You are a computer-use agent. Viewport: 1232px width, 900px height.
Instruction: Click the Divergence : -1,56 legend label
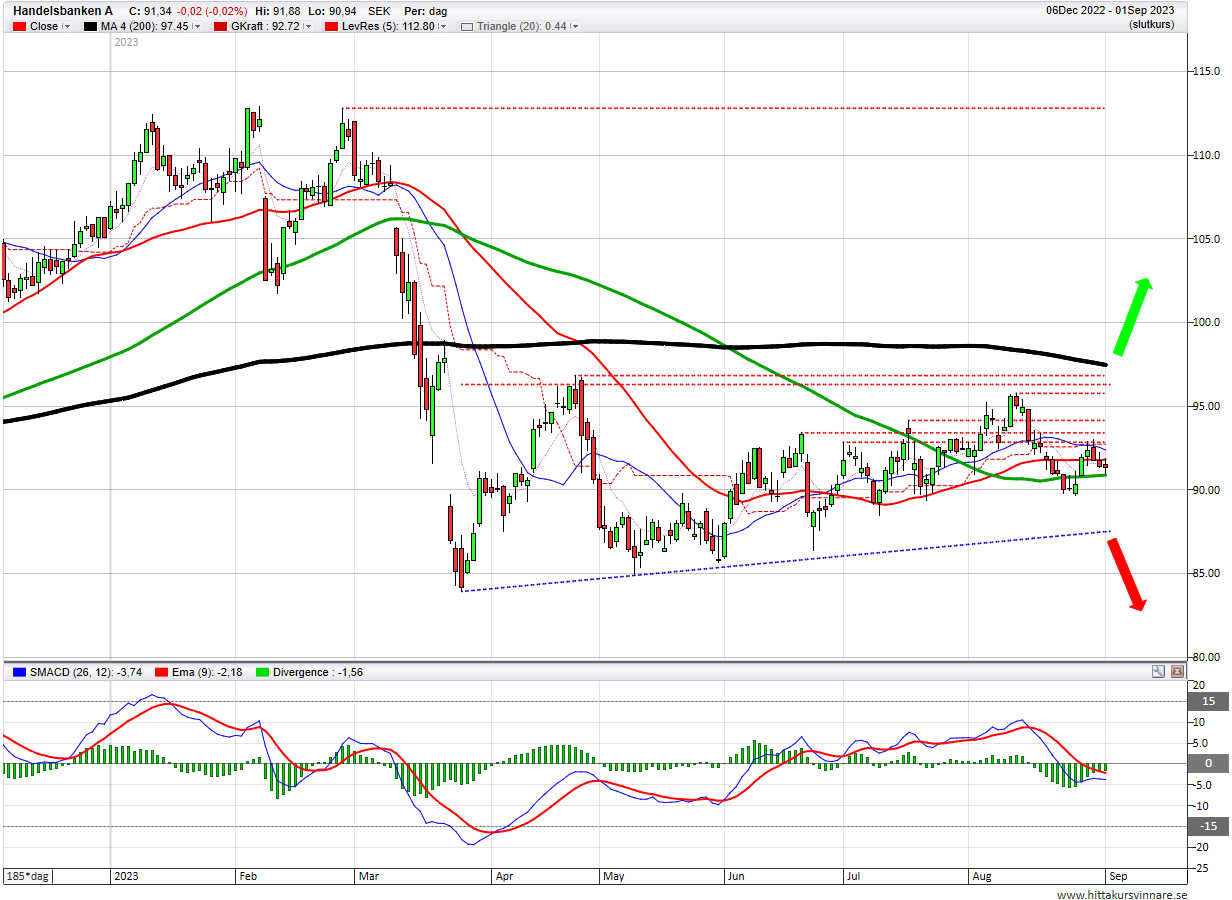coord(318,673)
